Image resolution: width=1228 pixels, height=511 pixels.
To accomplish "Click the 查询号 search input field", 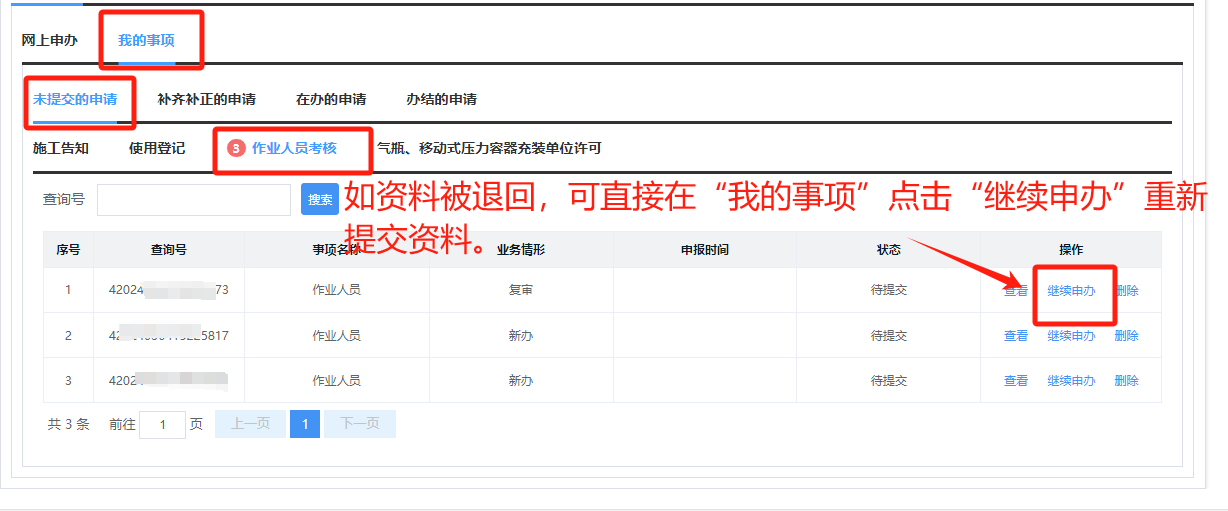I will pos(194,200).
